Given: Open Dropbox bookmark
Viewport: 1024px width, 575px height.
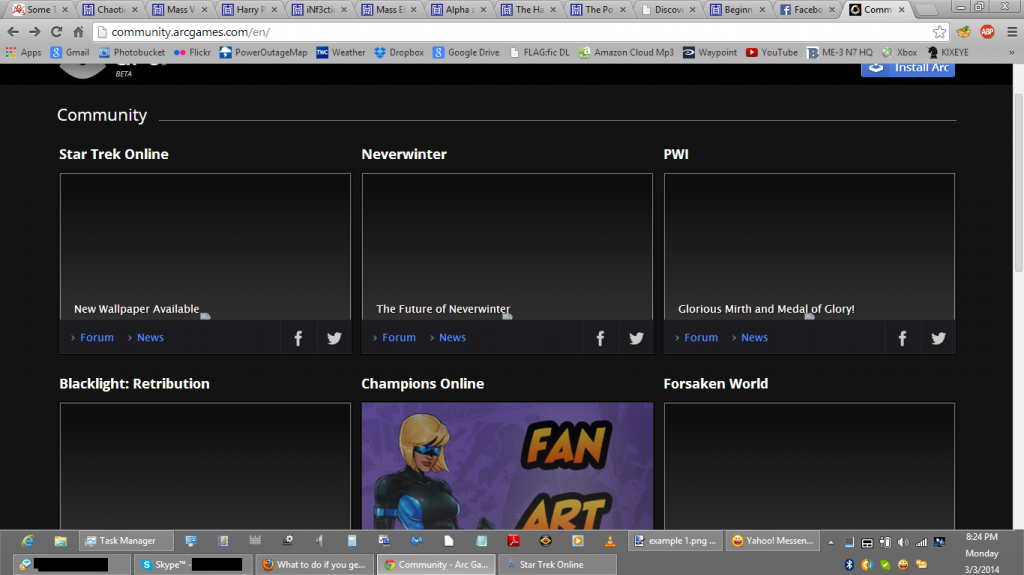Looking at the screenshot, I should coord(399,52).
